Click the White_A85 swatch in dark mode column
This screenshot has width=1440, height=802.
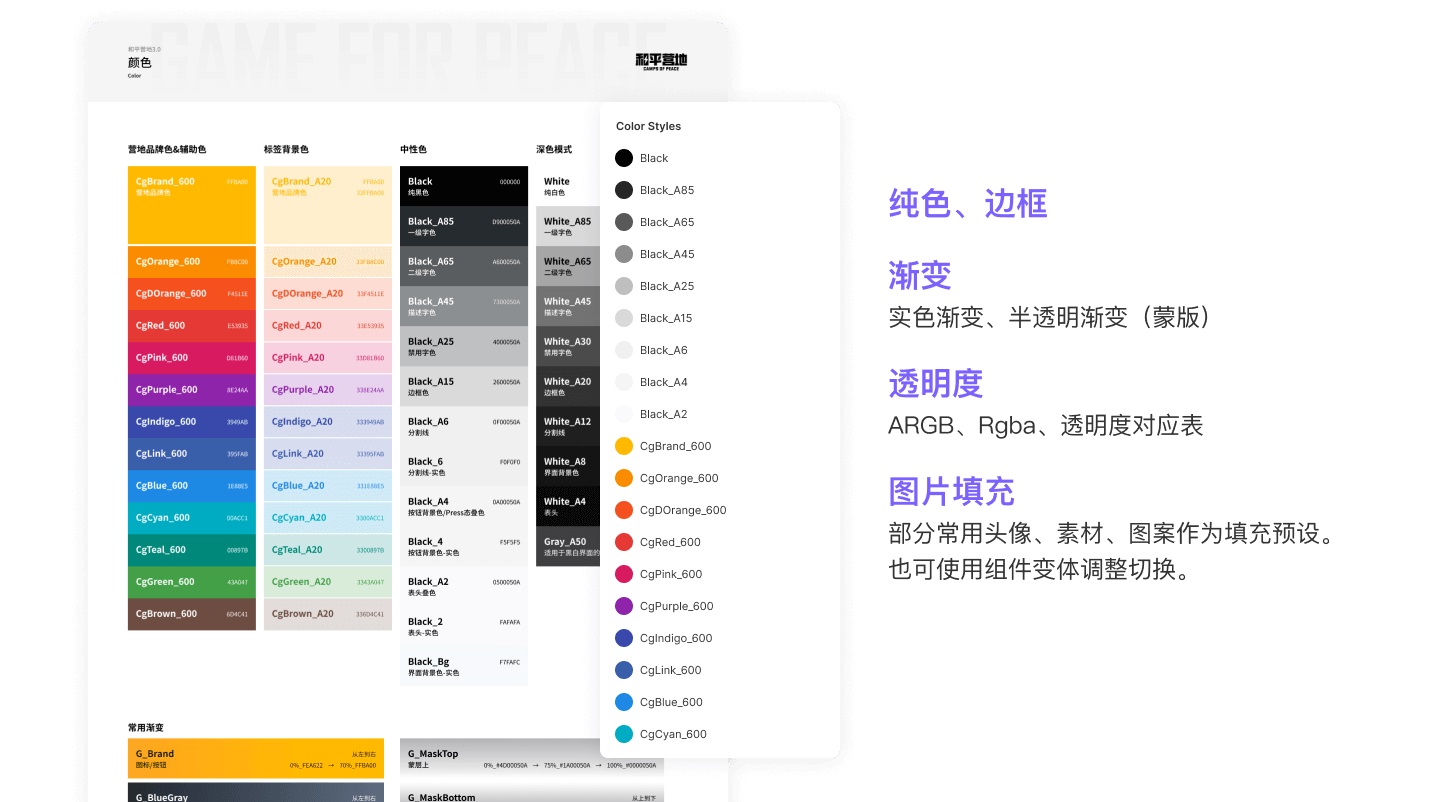[x=568, y=226]
